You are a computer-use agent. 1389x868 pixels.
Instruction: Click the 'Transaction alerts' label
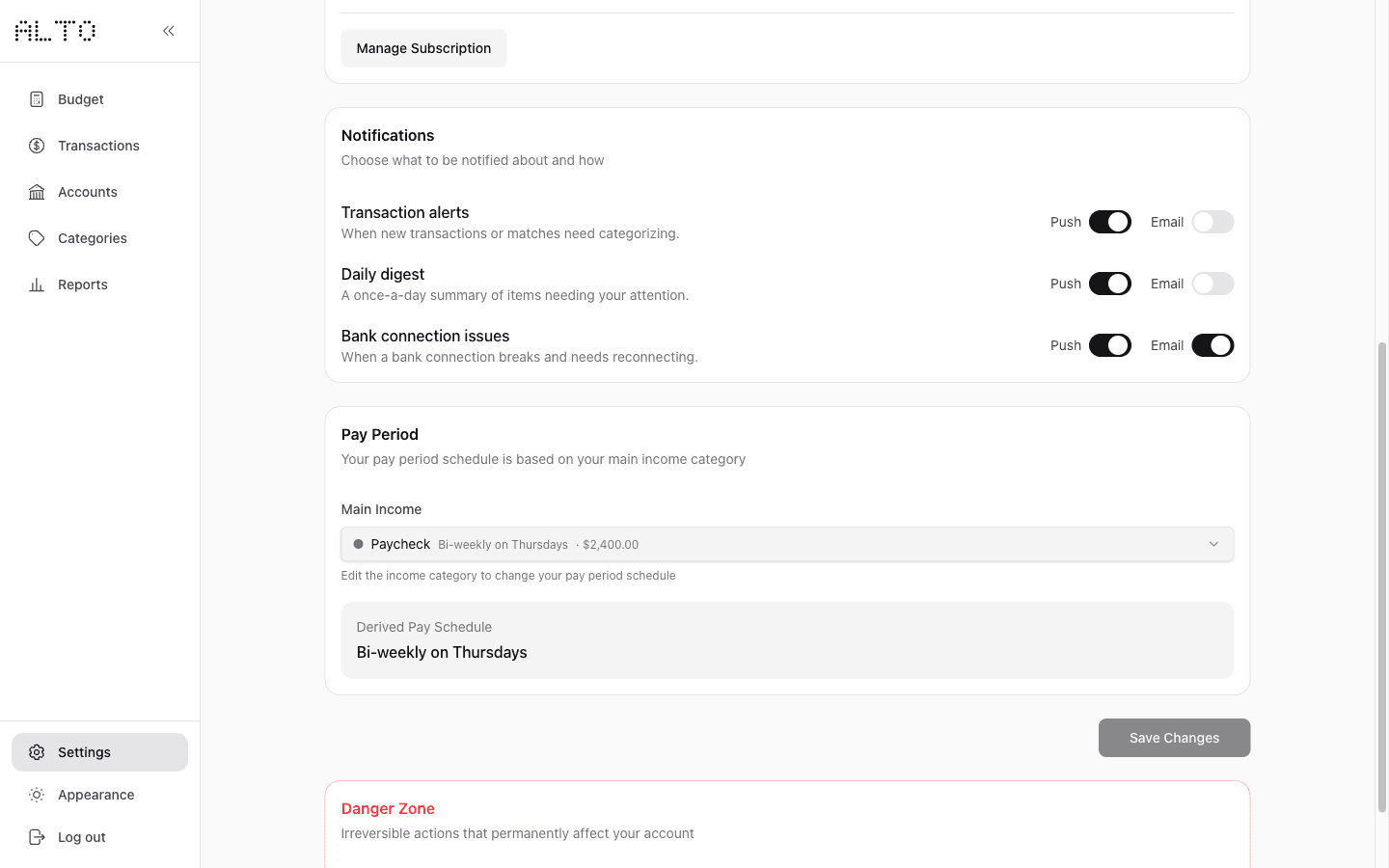coord(405,212)
